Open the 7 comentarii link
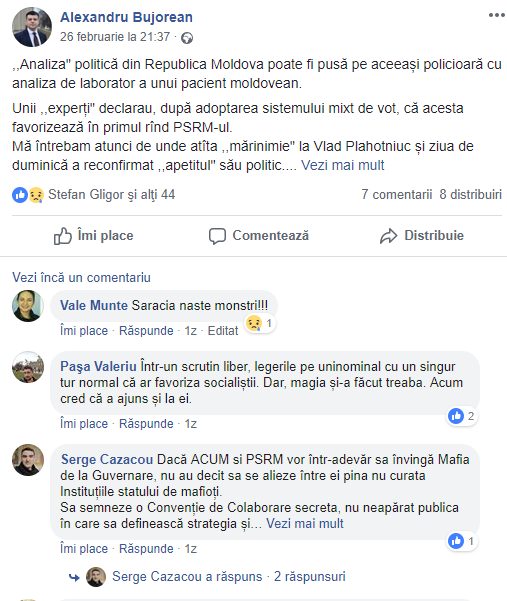507x601 pixels. 397,194
